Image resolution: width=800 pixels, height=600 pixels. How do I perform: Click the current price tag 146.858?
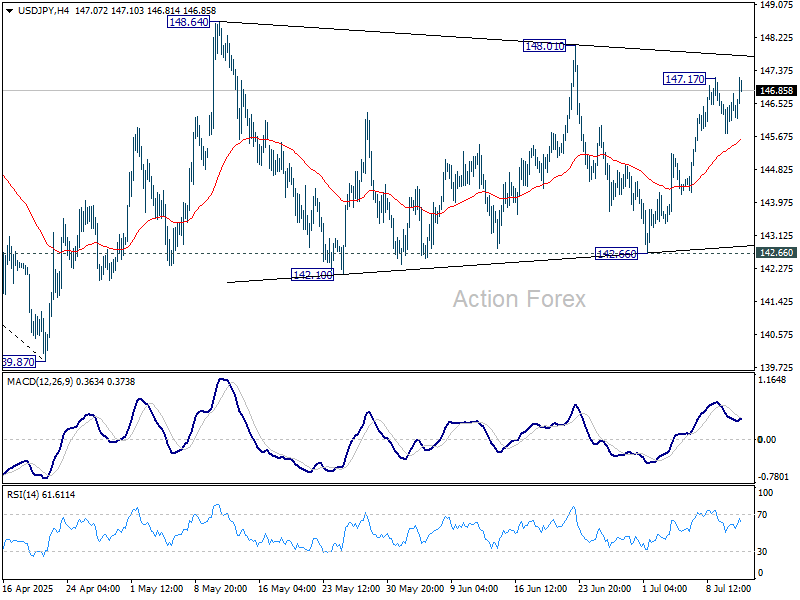[776, 90]
